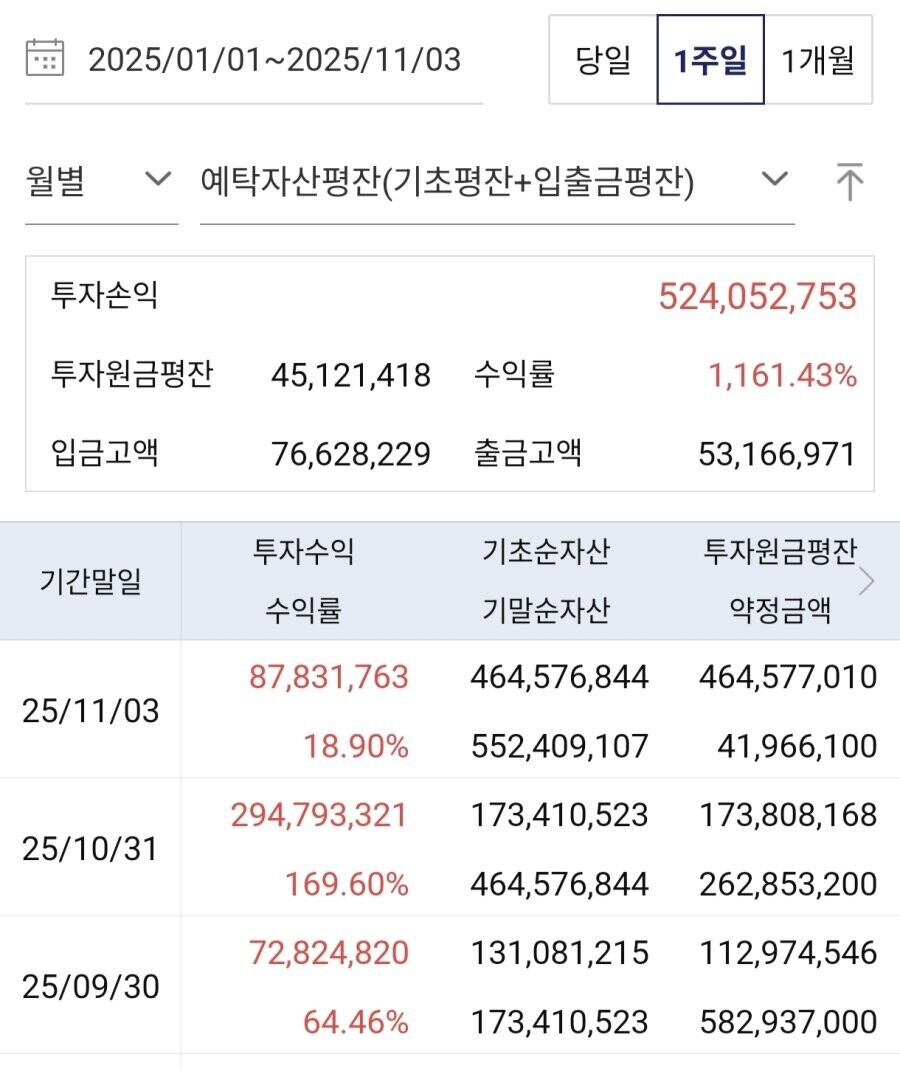Tap the 투자수익 수익률 column header
900x1071 pixels.
304,581
